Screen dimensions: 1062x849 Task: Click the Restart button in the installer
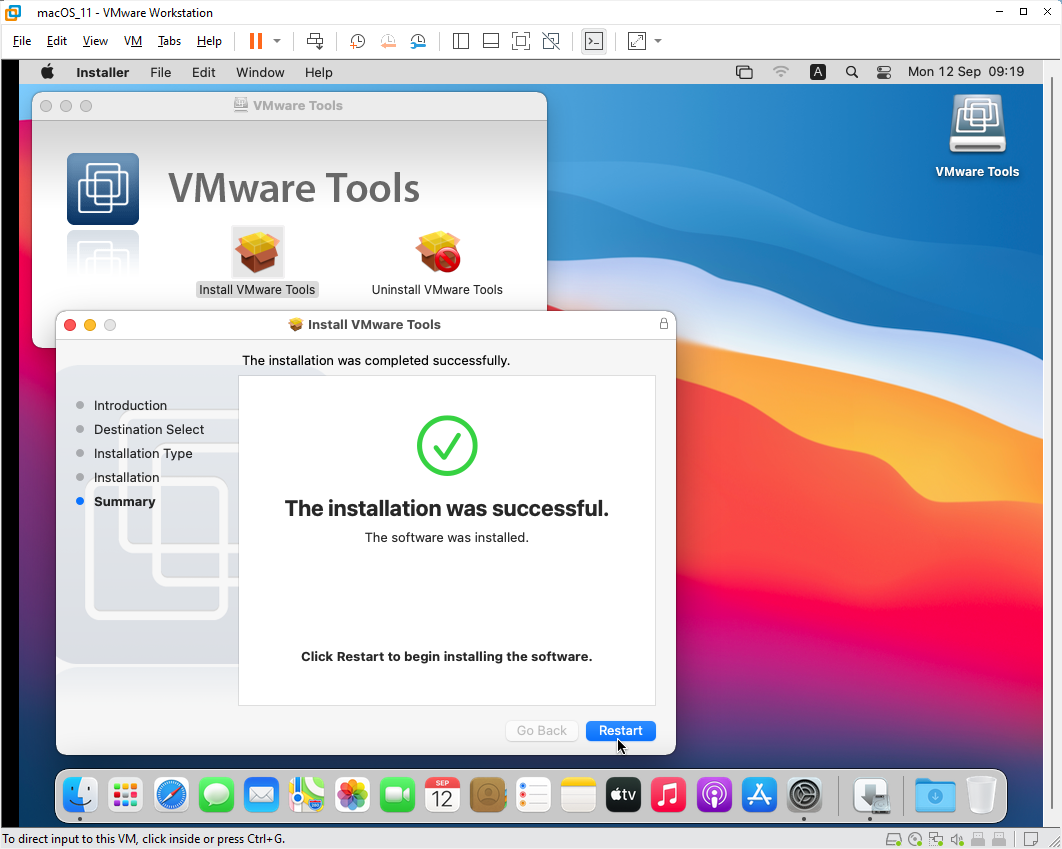tap(620, 731)
